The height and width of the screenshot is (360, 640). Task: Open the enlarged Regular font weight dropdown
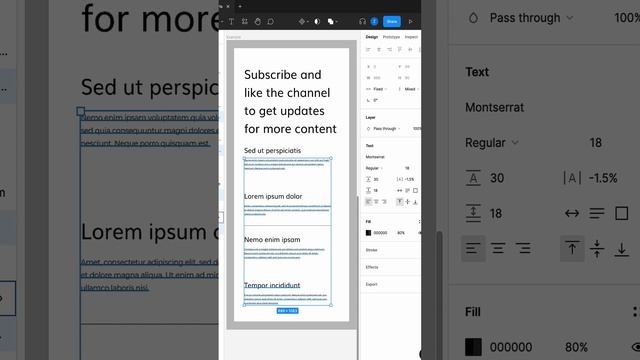pyautogui.click(x=492, y=143)
